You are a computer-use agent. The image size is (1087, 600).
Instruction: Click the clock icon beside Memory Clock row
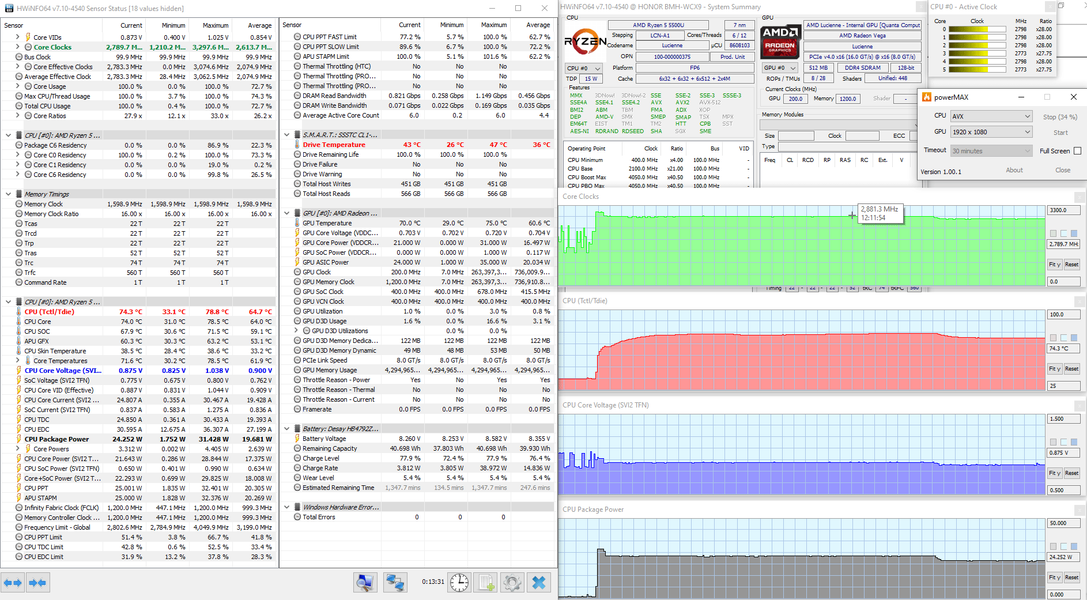(19, 204)
